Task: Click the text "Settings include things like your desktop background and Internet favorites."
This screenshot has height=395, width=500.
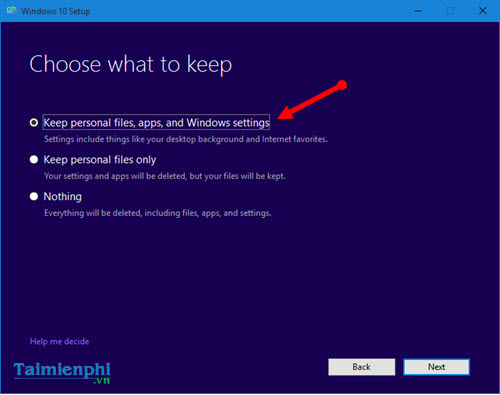Action: tap(186, 139)
